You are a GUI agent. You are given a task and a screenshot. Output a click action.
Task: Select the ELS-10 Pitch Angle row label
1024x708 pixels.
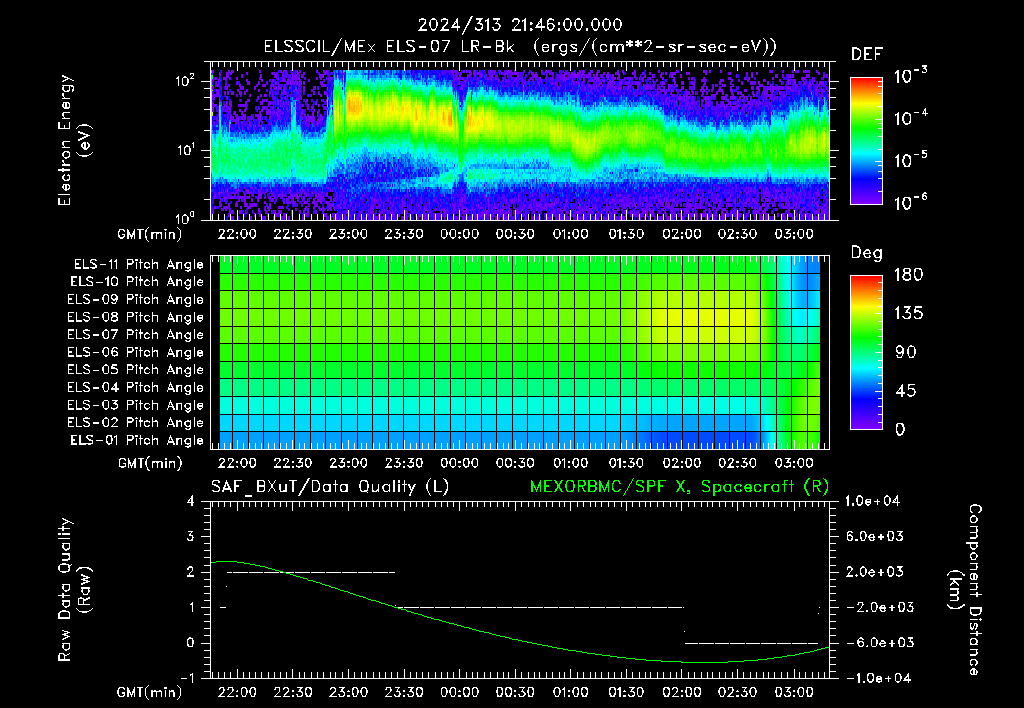pos(137,282)
